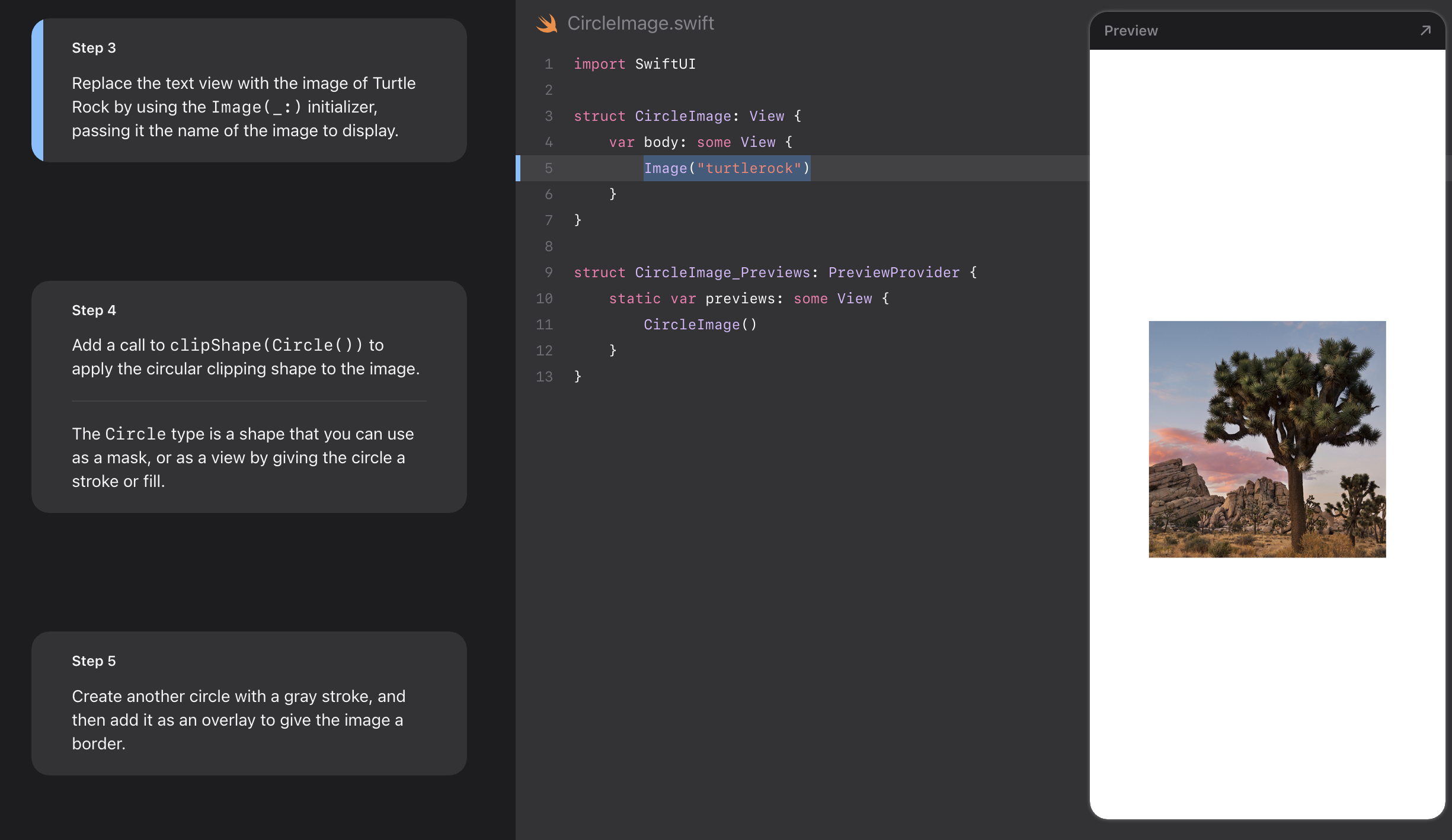Click the clipShape(Circle()) code text in Step 4
The height and width of the screenshot is (840, 1452).
(x=266, y=345)
